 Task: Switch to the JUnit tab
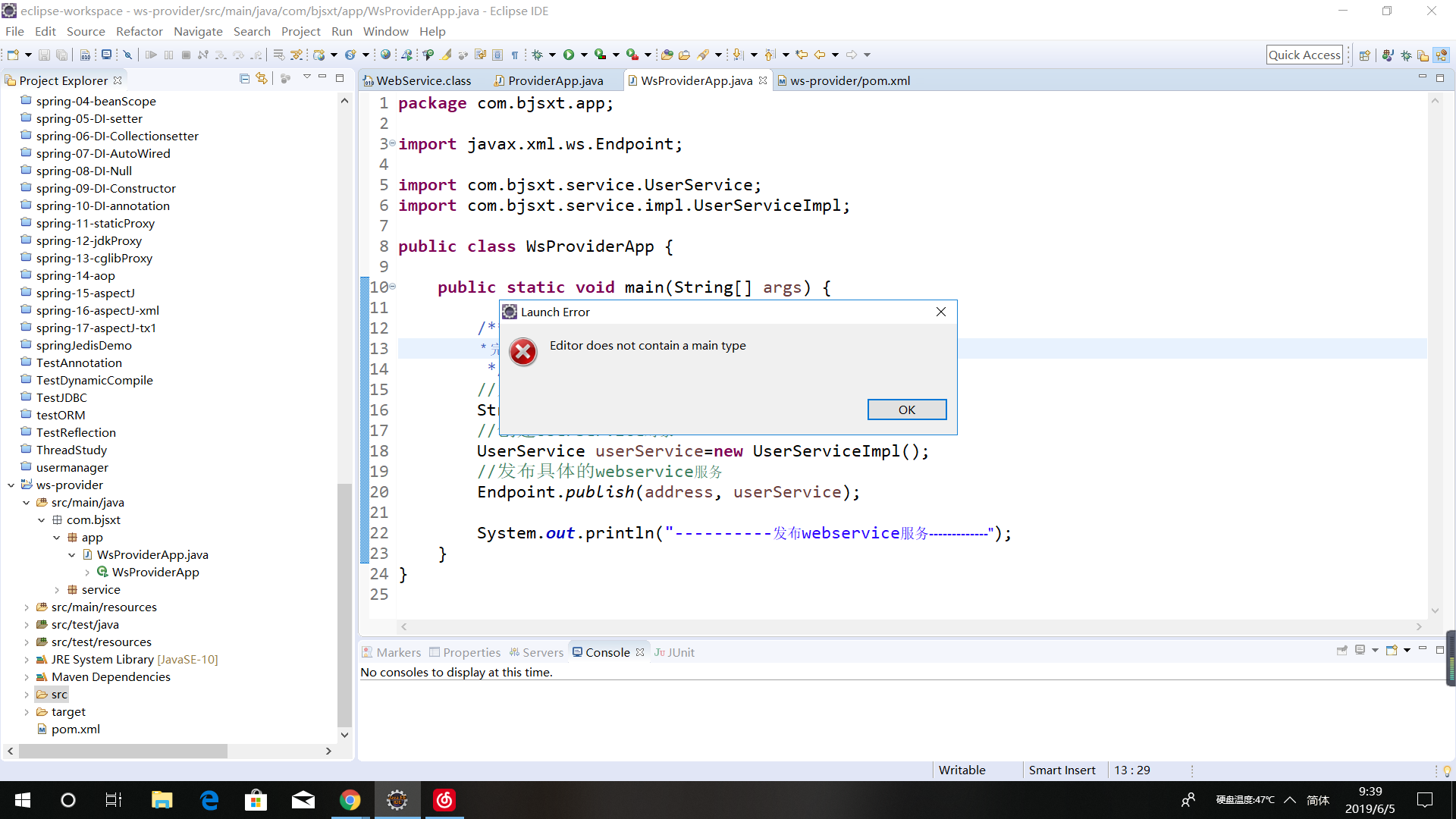click(x=674, y=652)
